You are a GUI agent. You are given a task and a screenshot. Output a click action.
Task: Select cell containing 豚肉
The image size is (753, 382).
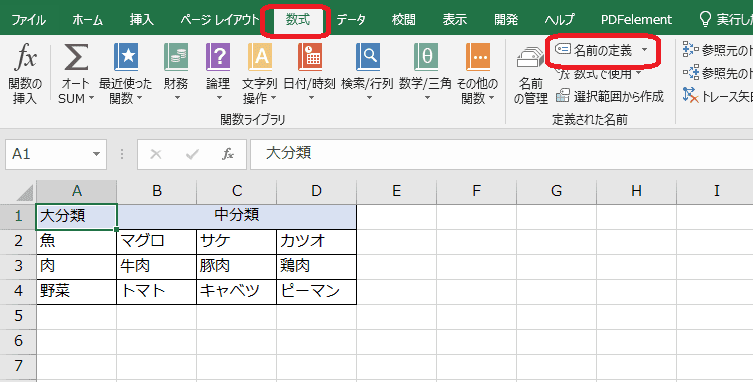[236, 267]
